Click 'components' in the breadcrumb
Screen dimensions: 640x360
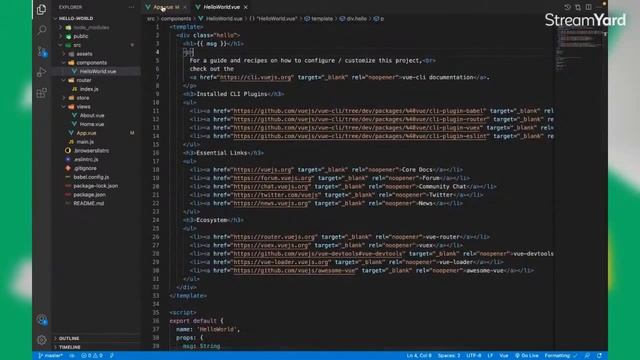tap(176, 19)
